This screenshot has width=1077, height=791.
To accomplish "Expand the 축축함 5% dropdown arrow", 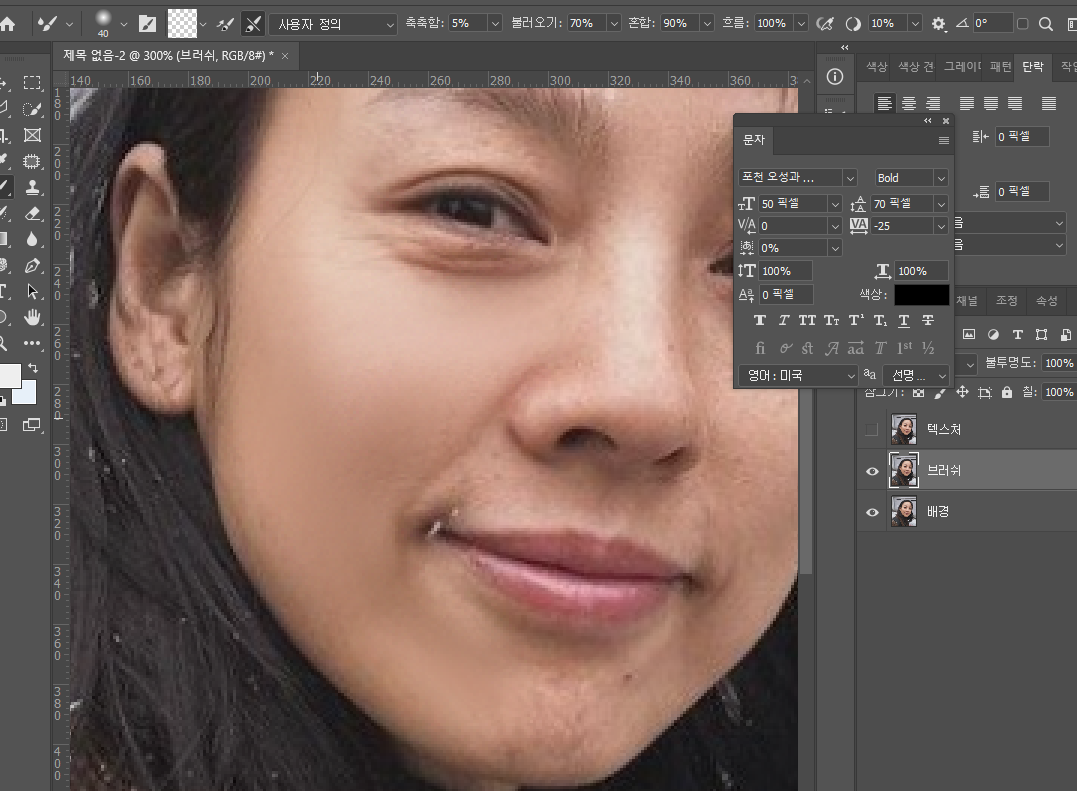I will (495, 24).
